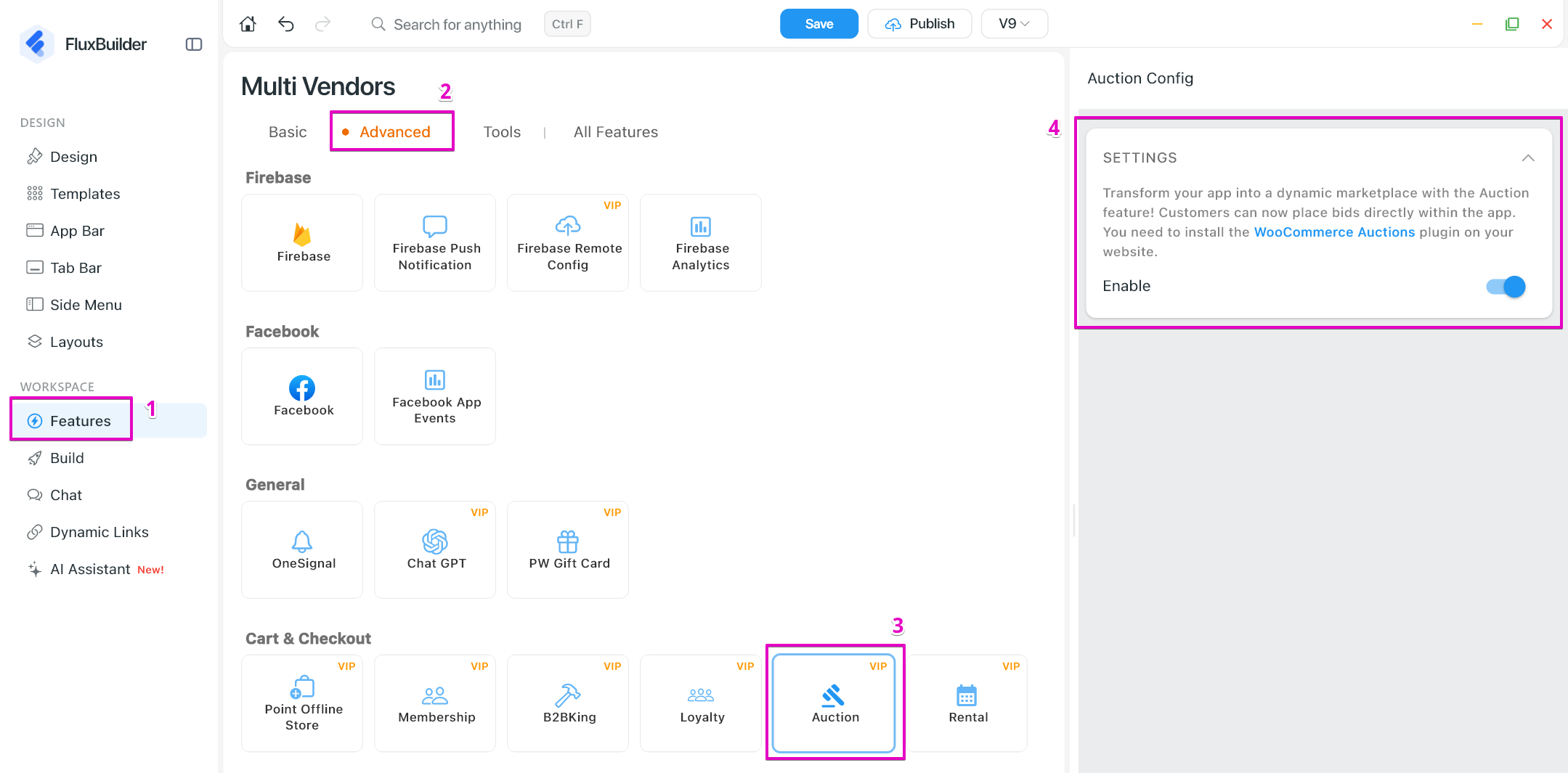The height and width of the screenshot is (773, 1568).
Task: Maximize the FluxBuilder window
Action: pyautogui.click(x=1512, y=24)
